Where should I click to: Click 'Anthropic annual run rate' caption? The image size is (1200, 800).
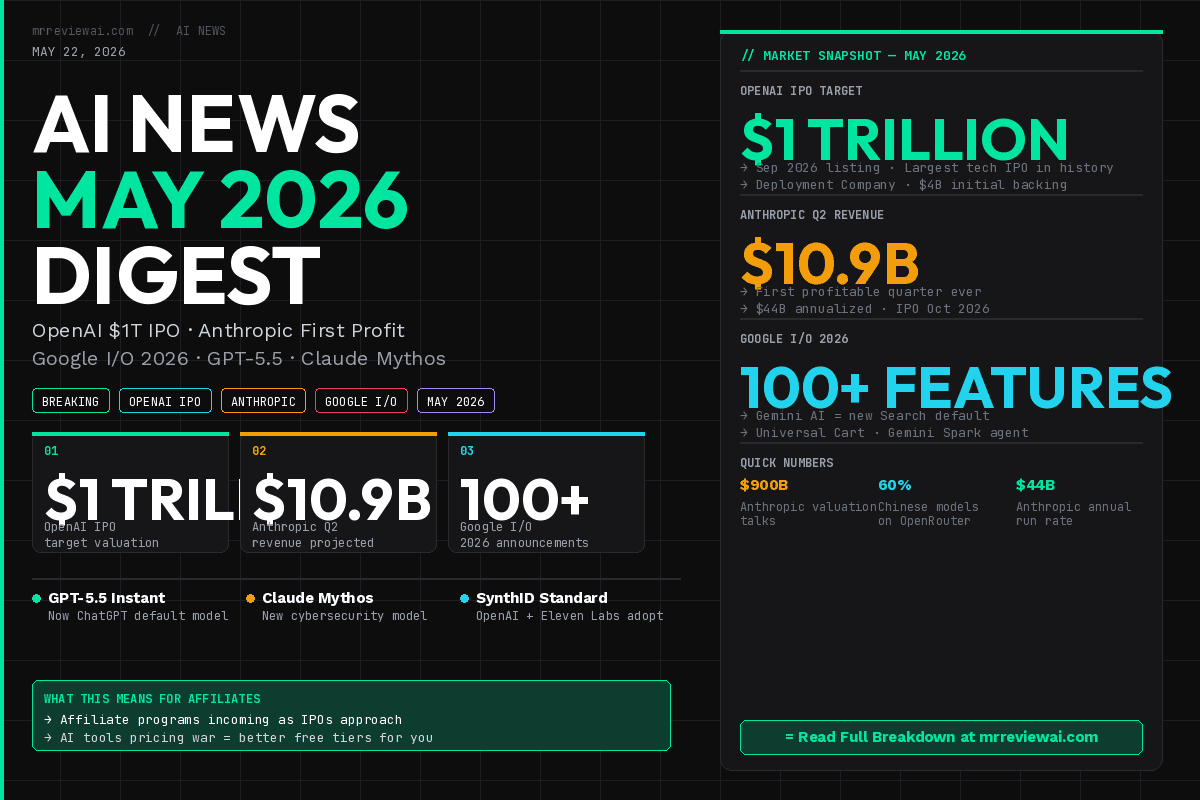point(1074,514)
